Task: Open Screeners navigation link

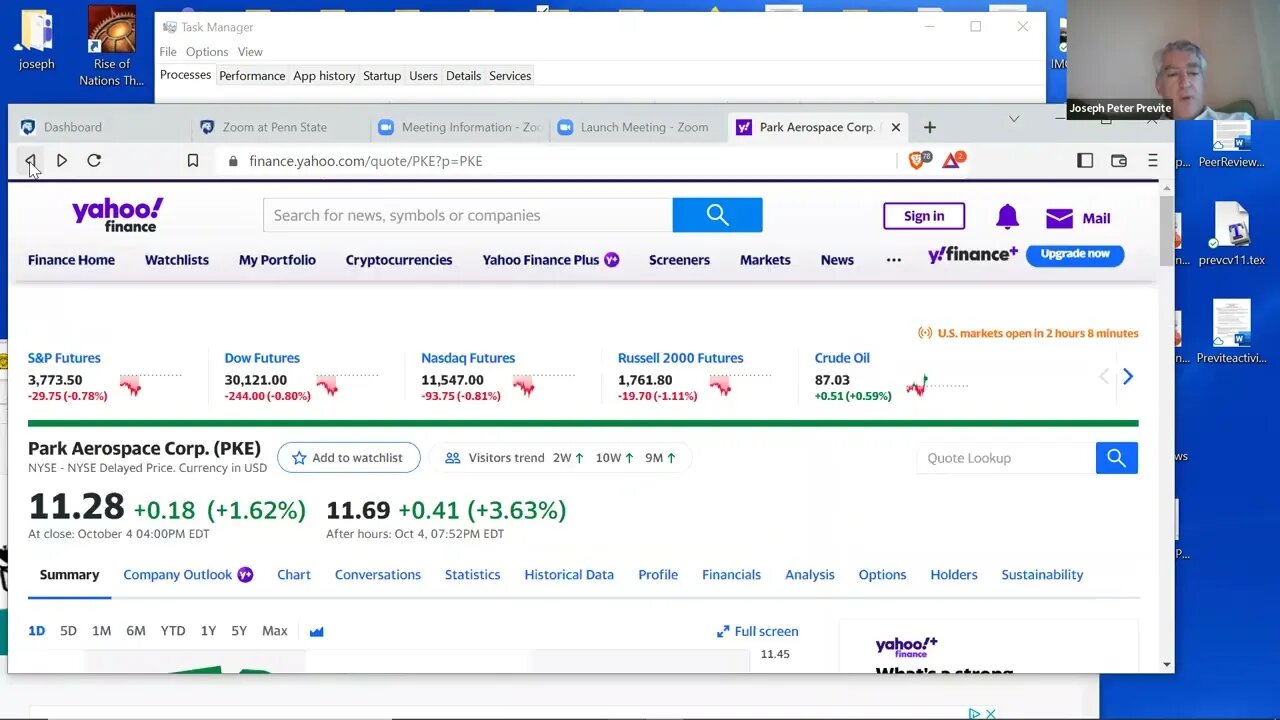Action: [679, 260]
